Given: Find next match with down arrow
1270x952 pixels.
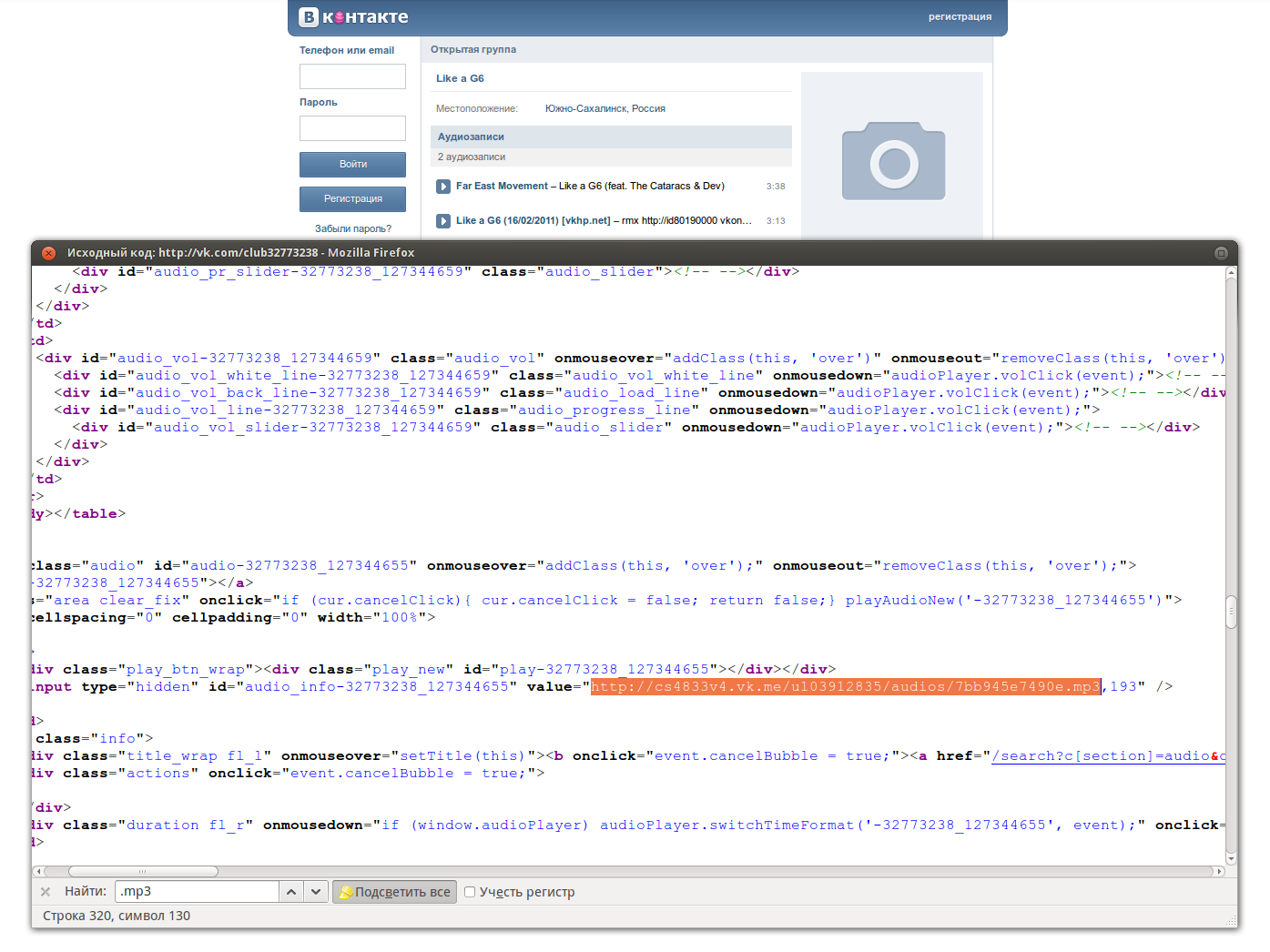Looking at the screenshot, I should pos(315,892).
